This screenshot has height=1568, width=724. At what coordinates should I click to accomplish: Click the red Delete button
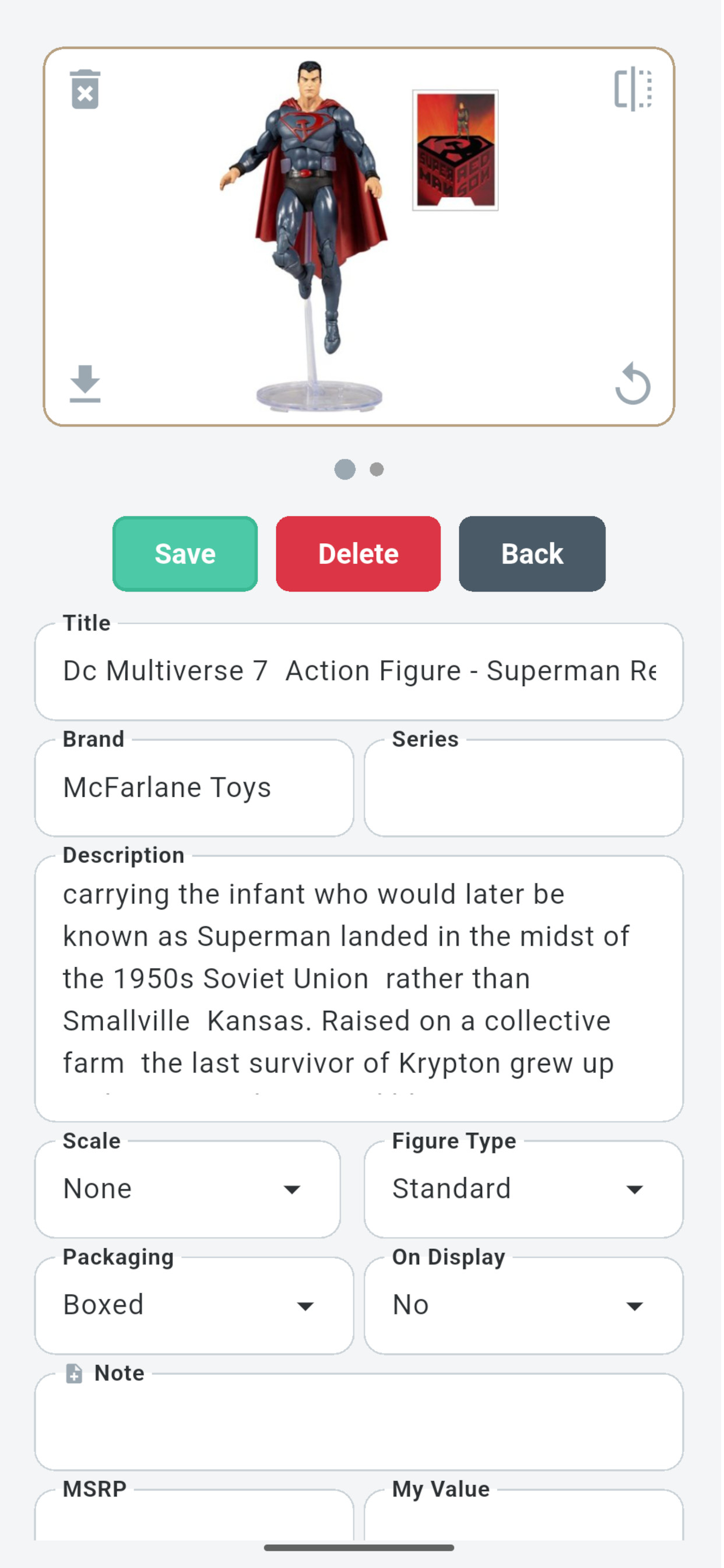[359, 554]
